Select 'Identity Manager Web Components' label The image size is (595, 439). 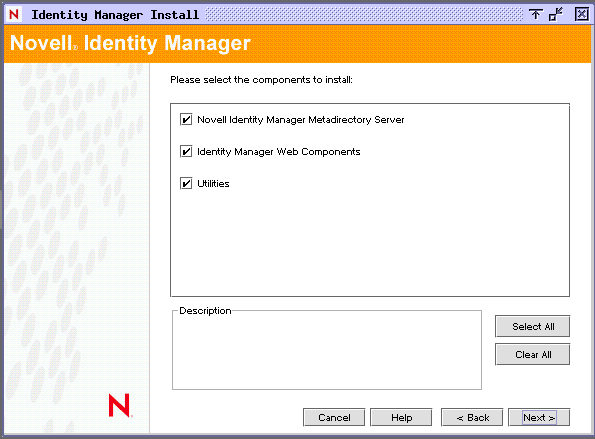pyautogui.click(x=279, y=151)
